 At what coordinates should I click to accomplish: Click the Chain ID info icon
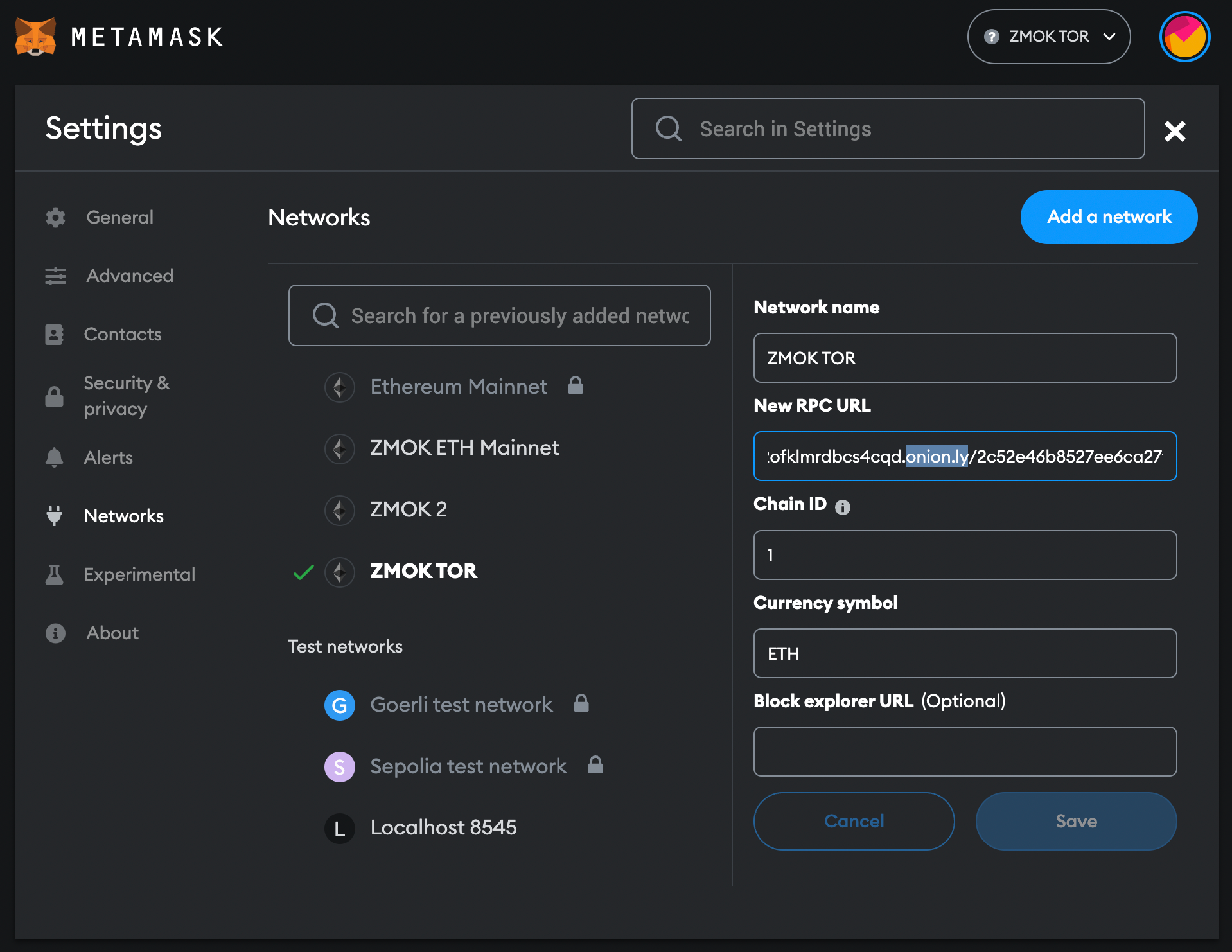(x=842, y=507)
